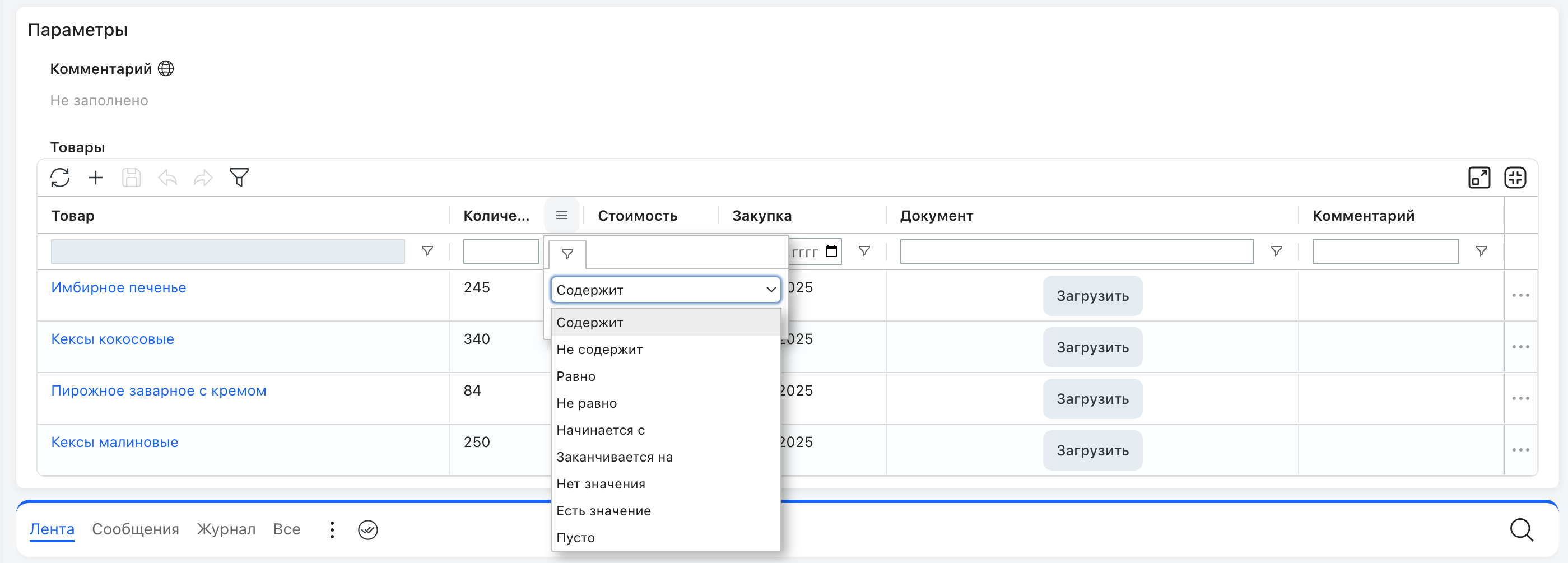Click Загрузить for Пирожное заварное row
The height and width of the screenshot is (563, 1568).
pyautogui.click(x=1092, y=399)
